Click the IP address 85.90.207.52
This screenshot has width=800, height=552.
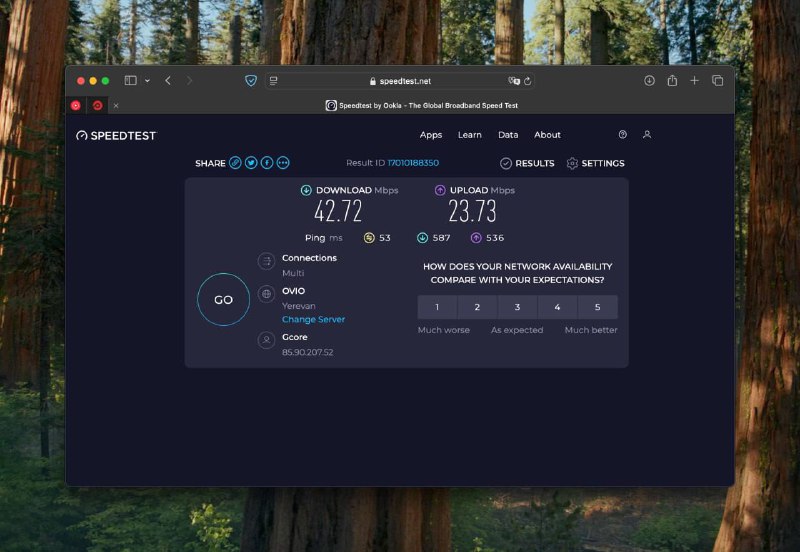click(x=308, y=352)
